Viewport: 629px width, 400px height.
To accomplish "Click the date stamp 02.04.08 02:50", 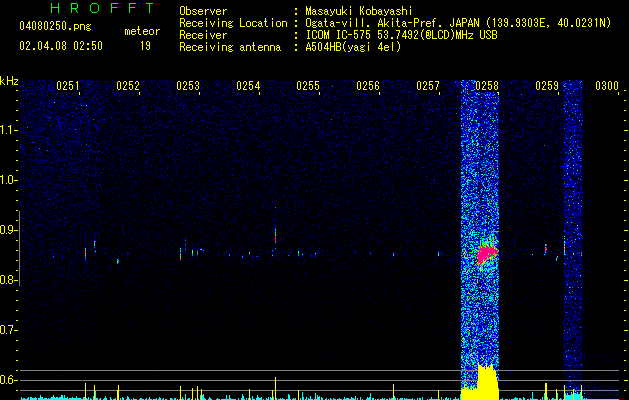I will pyautogui.click(x=61, y=46).
